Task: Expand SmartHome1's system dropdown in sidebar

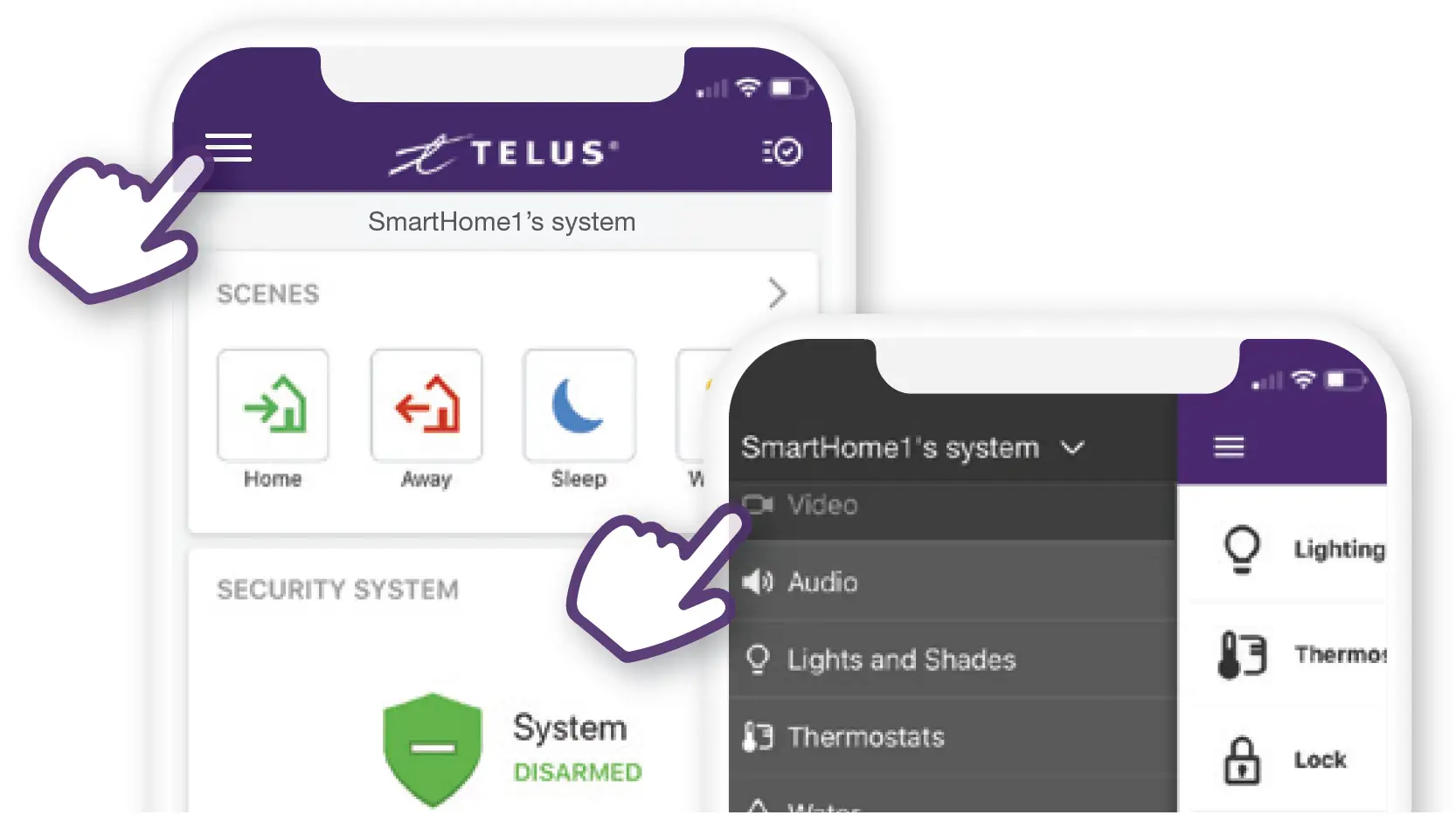Action: point(1072,448)
